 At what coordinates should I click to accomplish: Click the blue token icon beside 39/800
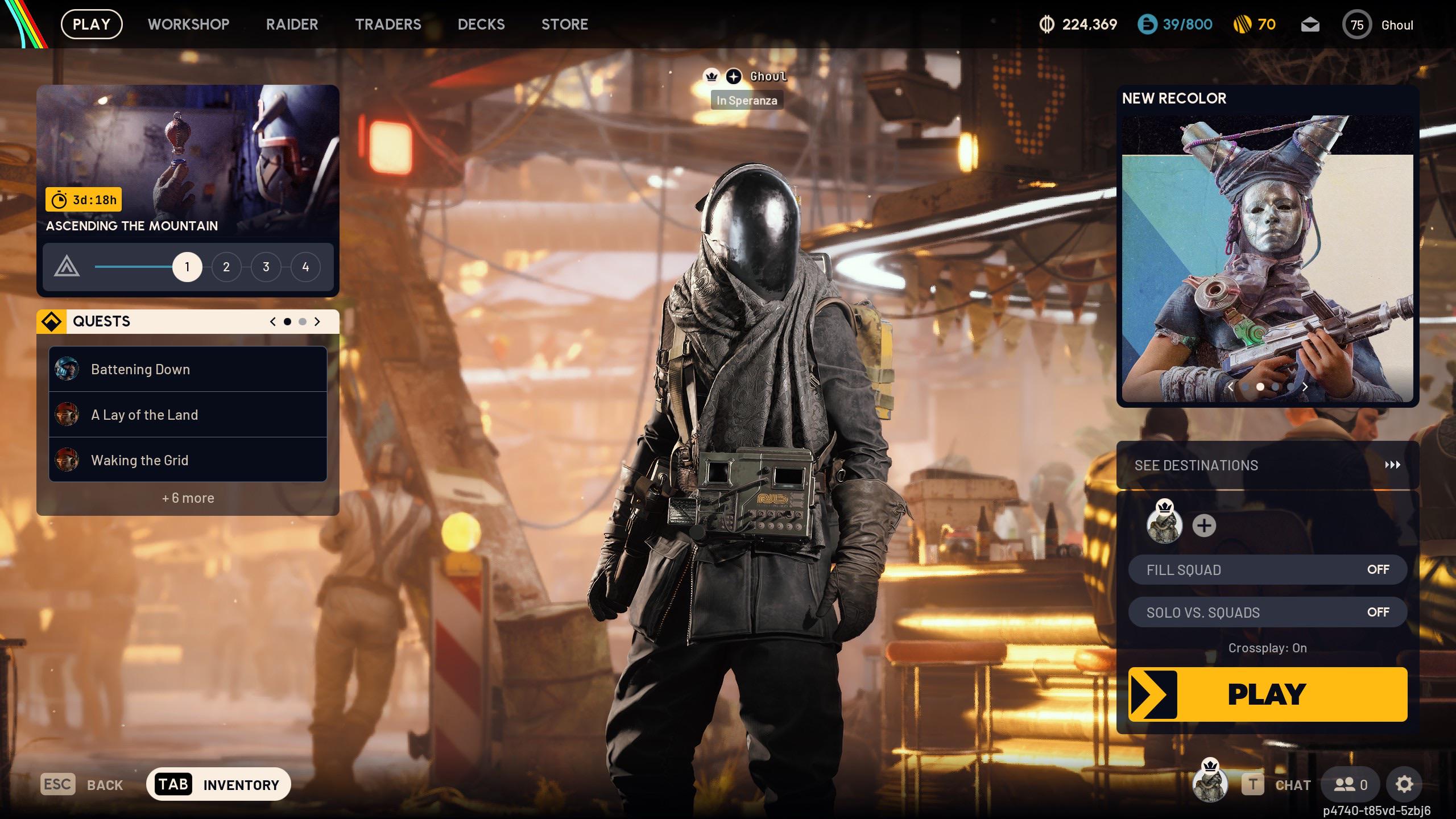click(x=1147, y=24)
